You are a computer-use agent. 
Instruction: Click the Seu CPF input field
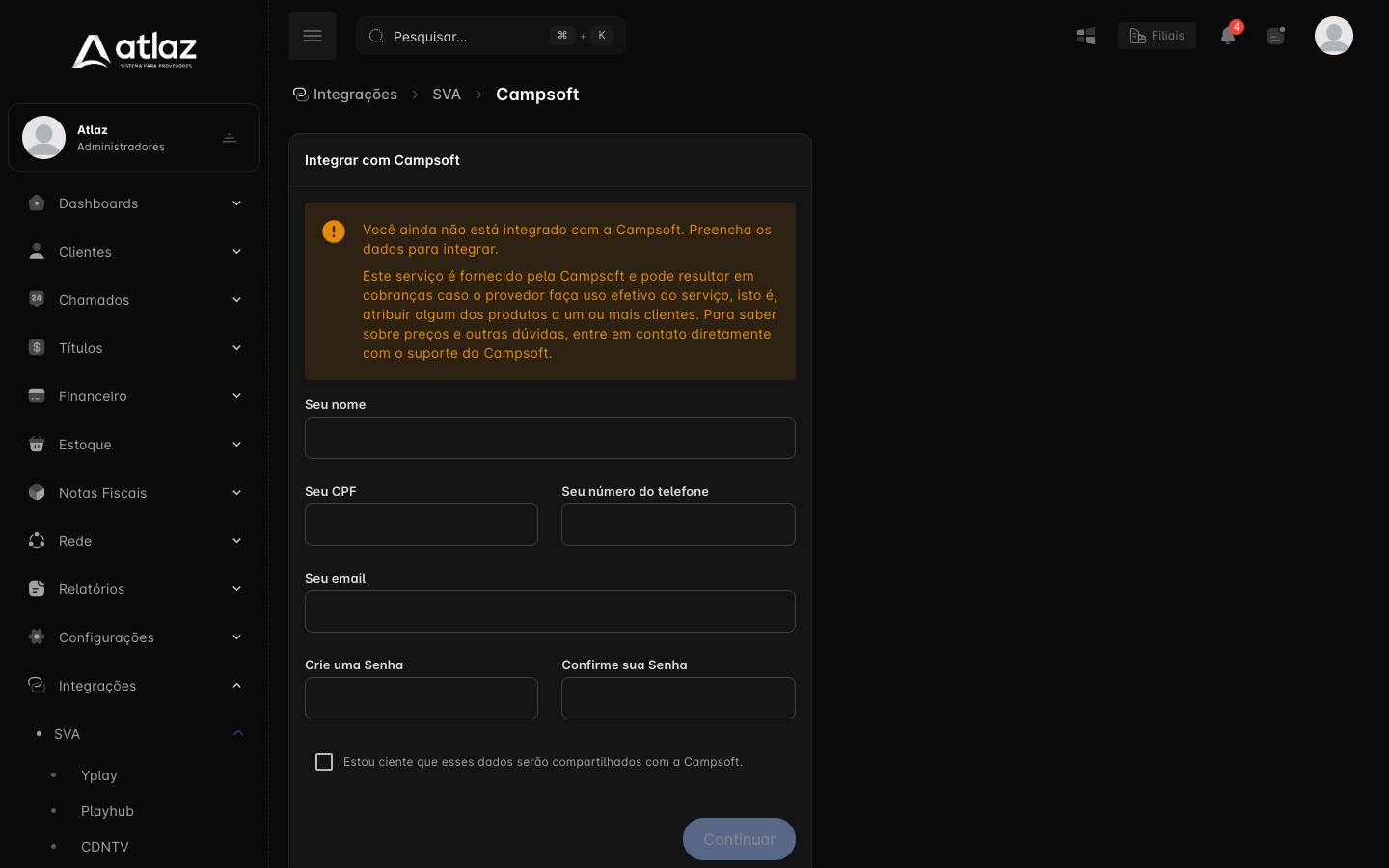tap(422, 525)
